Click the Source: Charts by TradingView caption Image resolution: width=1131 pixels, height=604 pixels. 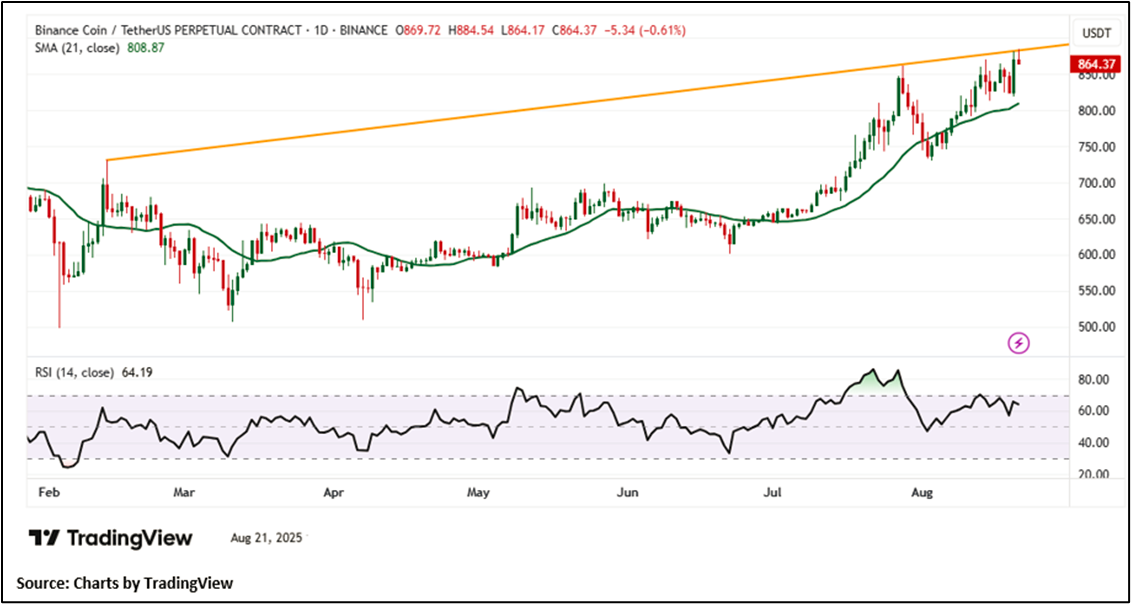[x=127, y=582]
